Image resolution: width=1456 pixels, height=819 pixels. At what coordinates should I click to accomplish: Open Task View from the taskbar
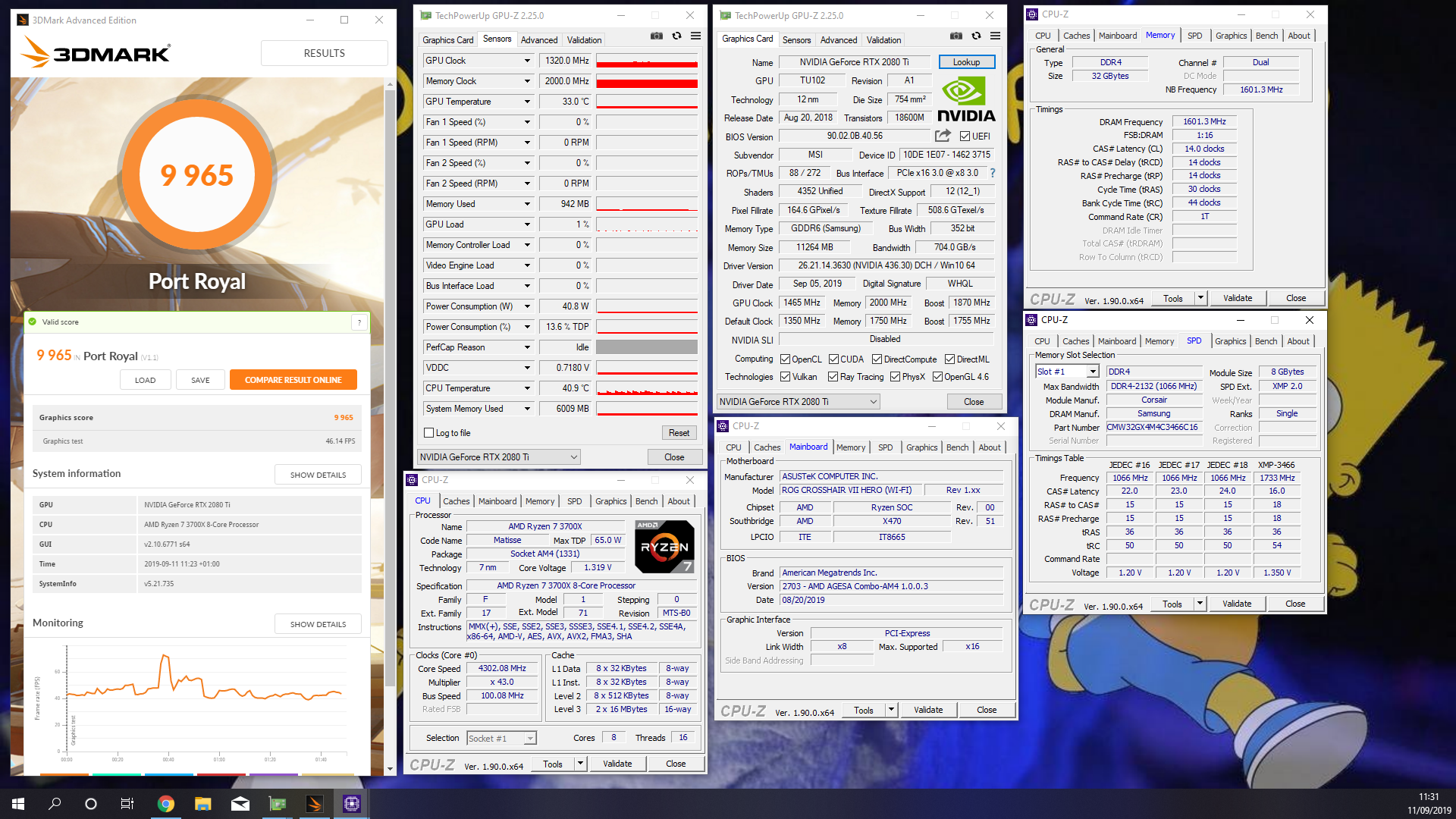click(x=127, y=804)
